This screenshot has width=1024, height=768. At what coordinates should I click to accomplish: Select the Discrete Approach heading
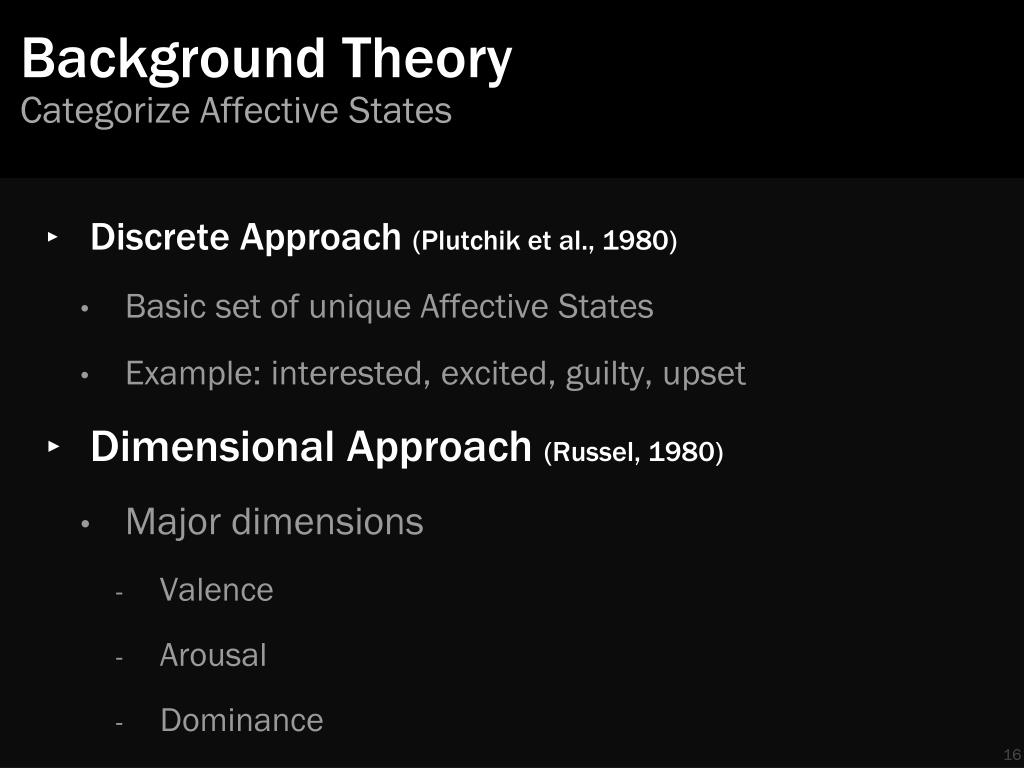pos(246,237)
